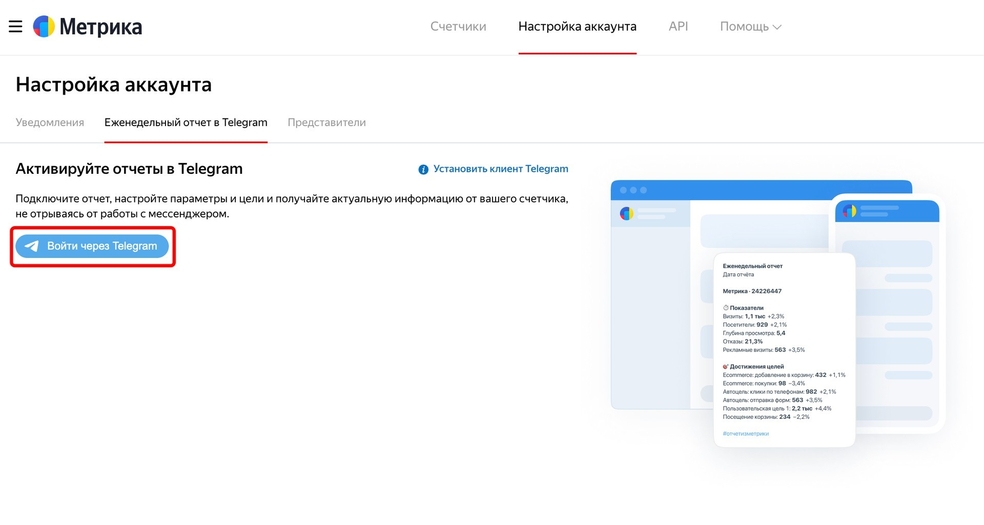Open the Представители sub-tab
The width and height of the screenshot is (984, 525).
pyautogui.click(x=326, y=122)
